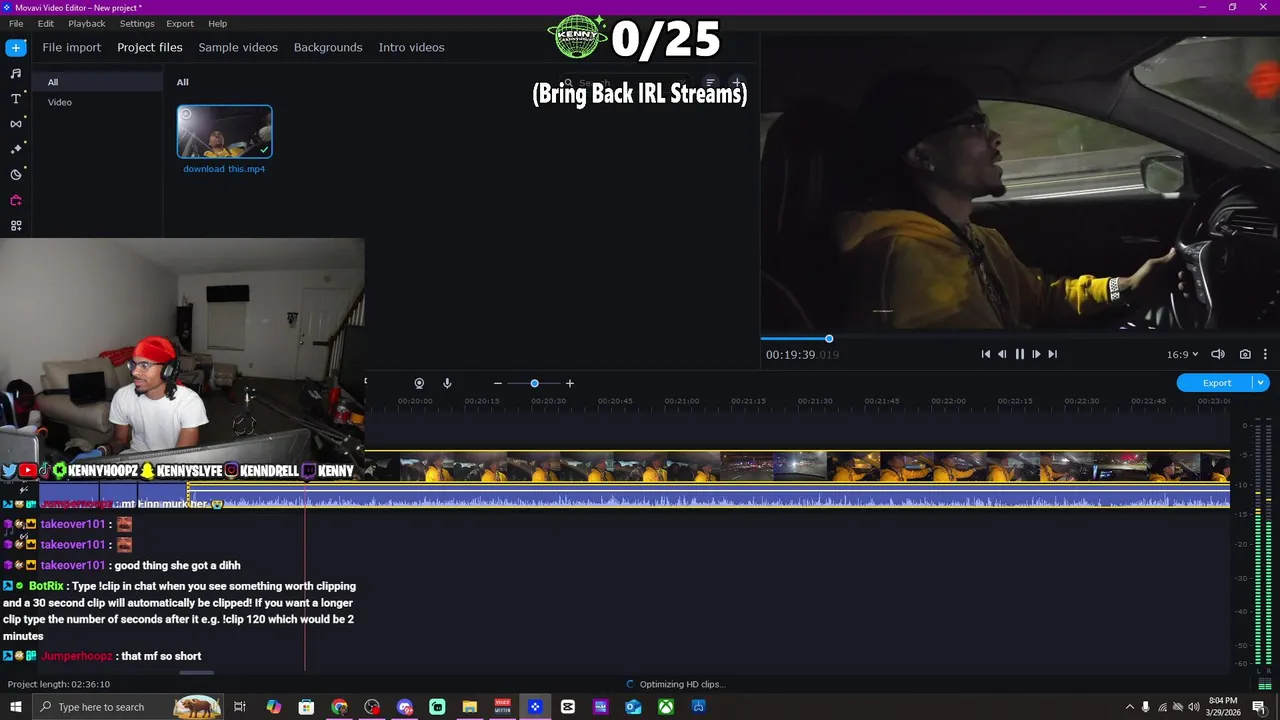Viewport: 1280px width, 720px height.
Task: Expand the Export options arrow
Action: click(x=1261, y=383)
